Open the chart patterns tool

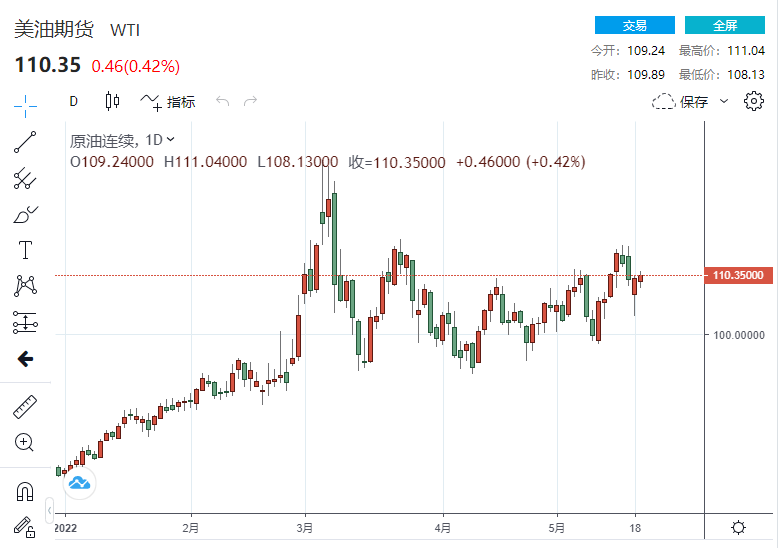tap(25, 286)
